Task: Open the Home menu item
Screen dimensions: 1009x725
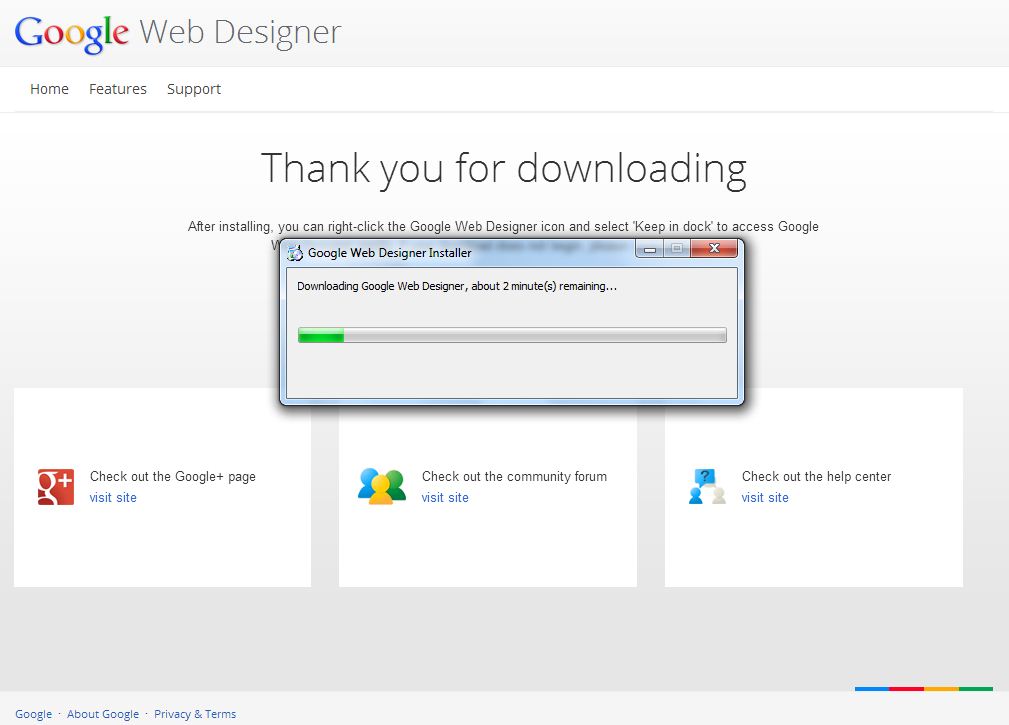Action: (x=49, y=89)
